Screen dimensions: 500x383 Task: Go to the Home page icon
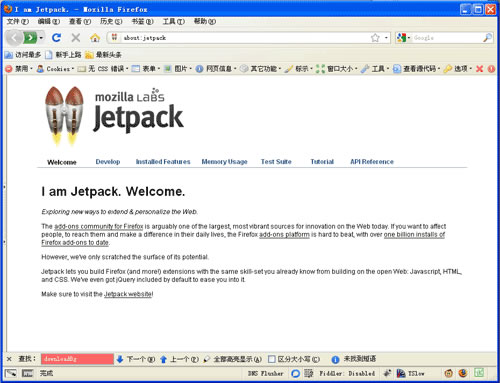[95, 38]
